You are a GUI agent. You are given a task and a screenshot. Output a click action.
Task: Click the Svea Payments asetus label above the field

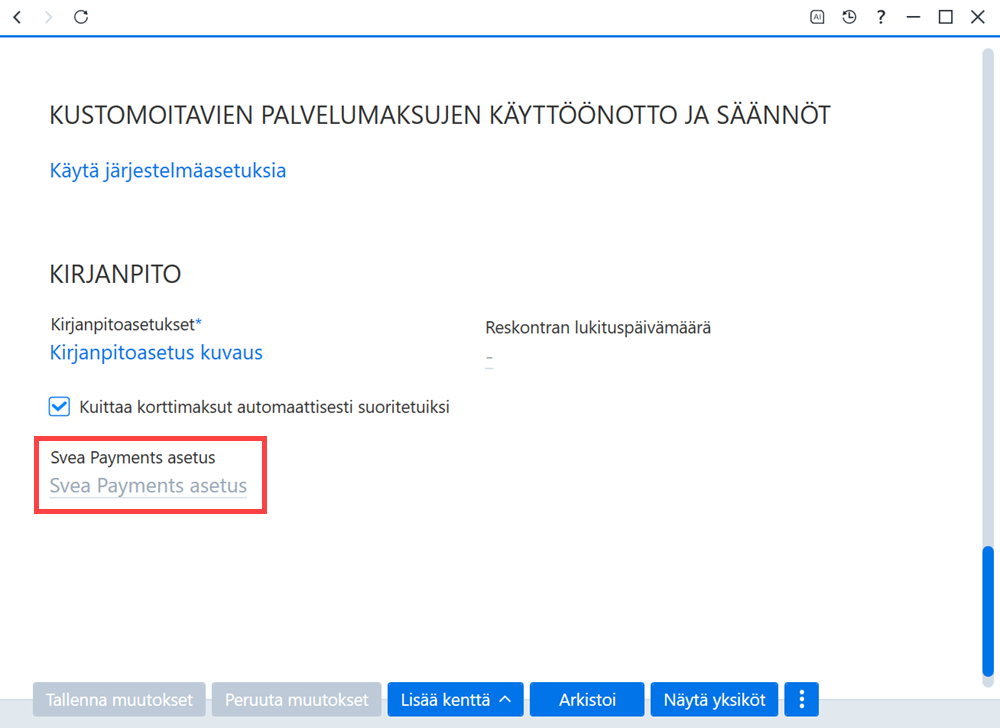click(x=133, y=458)
